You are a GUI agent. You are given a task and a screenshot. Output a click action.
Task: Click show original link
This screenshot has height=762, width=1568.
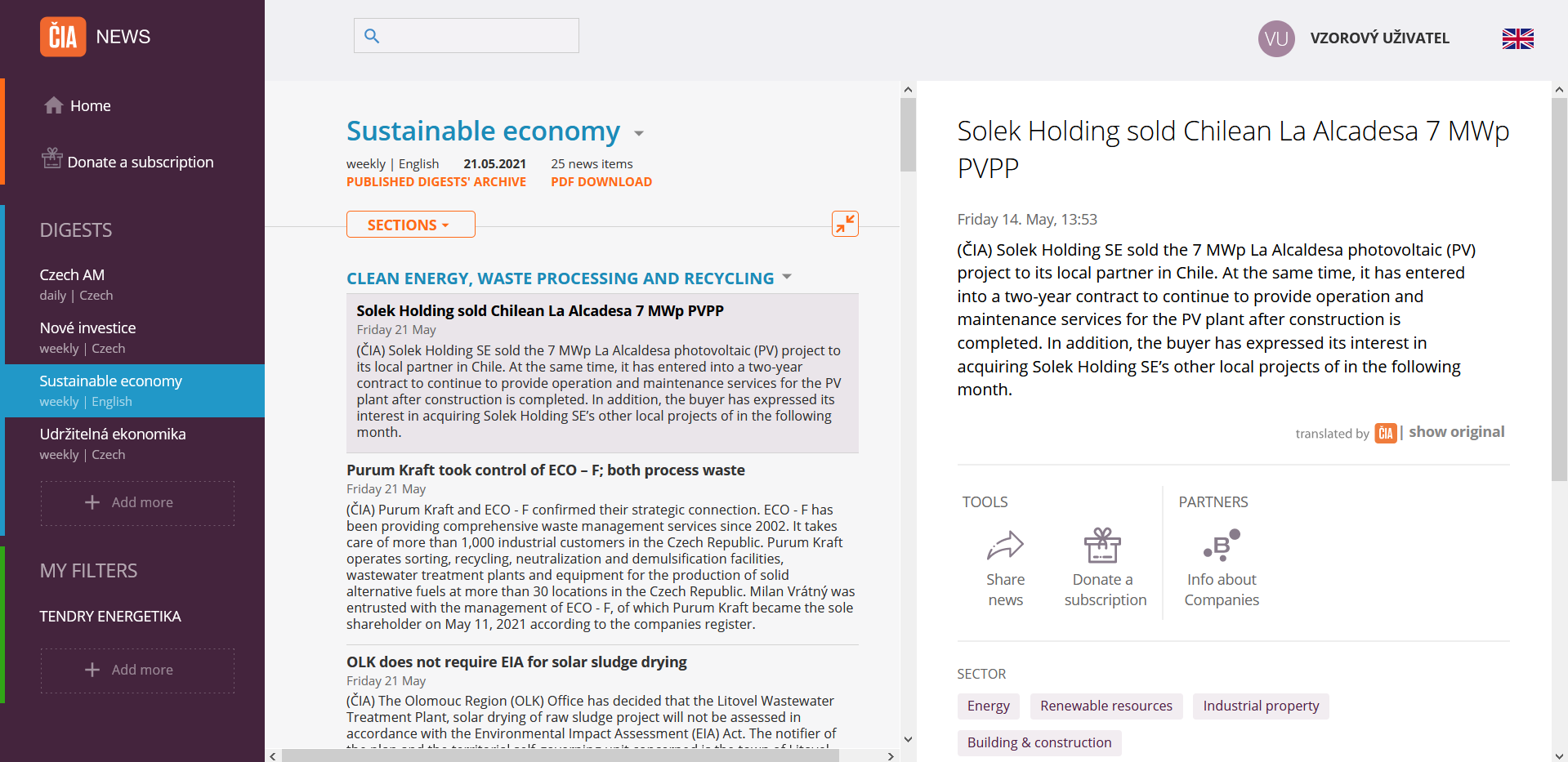[x=1456, y=432]
